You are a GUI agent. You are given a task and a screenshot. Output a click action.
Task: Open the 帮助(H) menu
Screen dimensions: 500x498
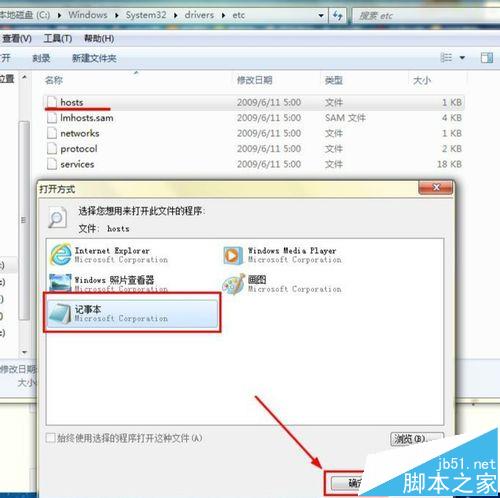tap(99, 39)
